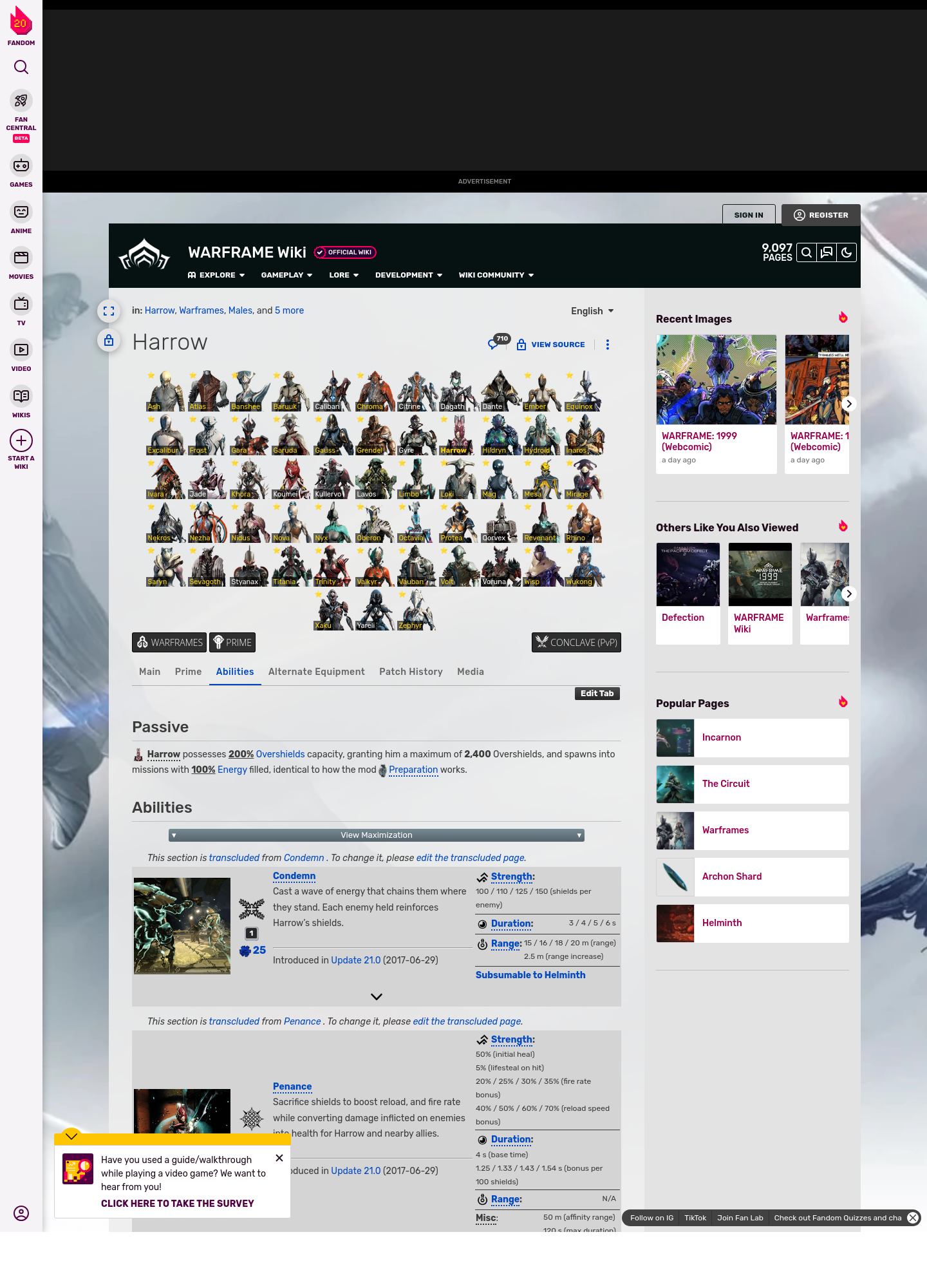Toggle dark mode moon icon

pyautogui.click(x=847, y=252)
